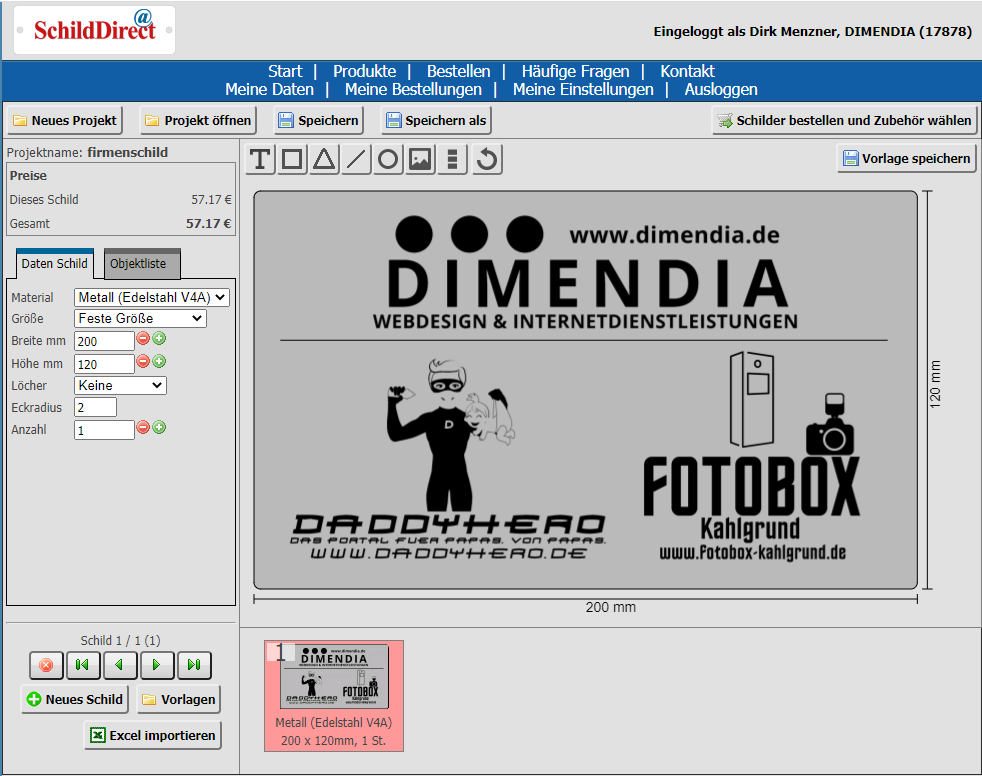Open Kontakt page
The image size is (982, 776).
coord(687,71)
